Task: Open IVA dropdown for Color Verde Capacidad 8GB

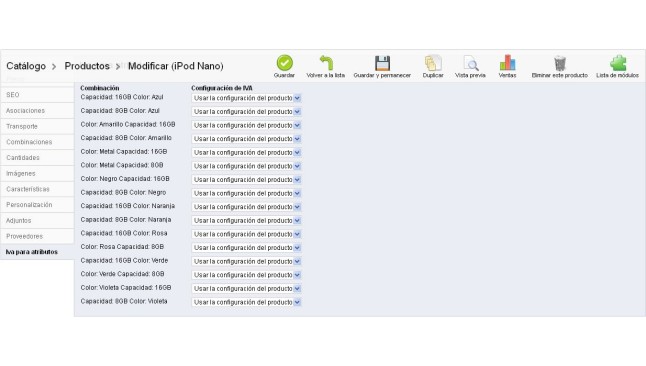Action: click(246, 275)
